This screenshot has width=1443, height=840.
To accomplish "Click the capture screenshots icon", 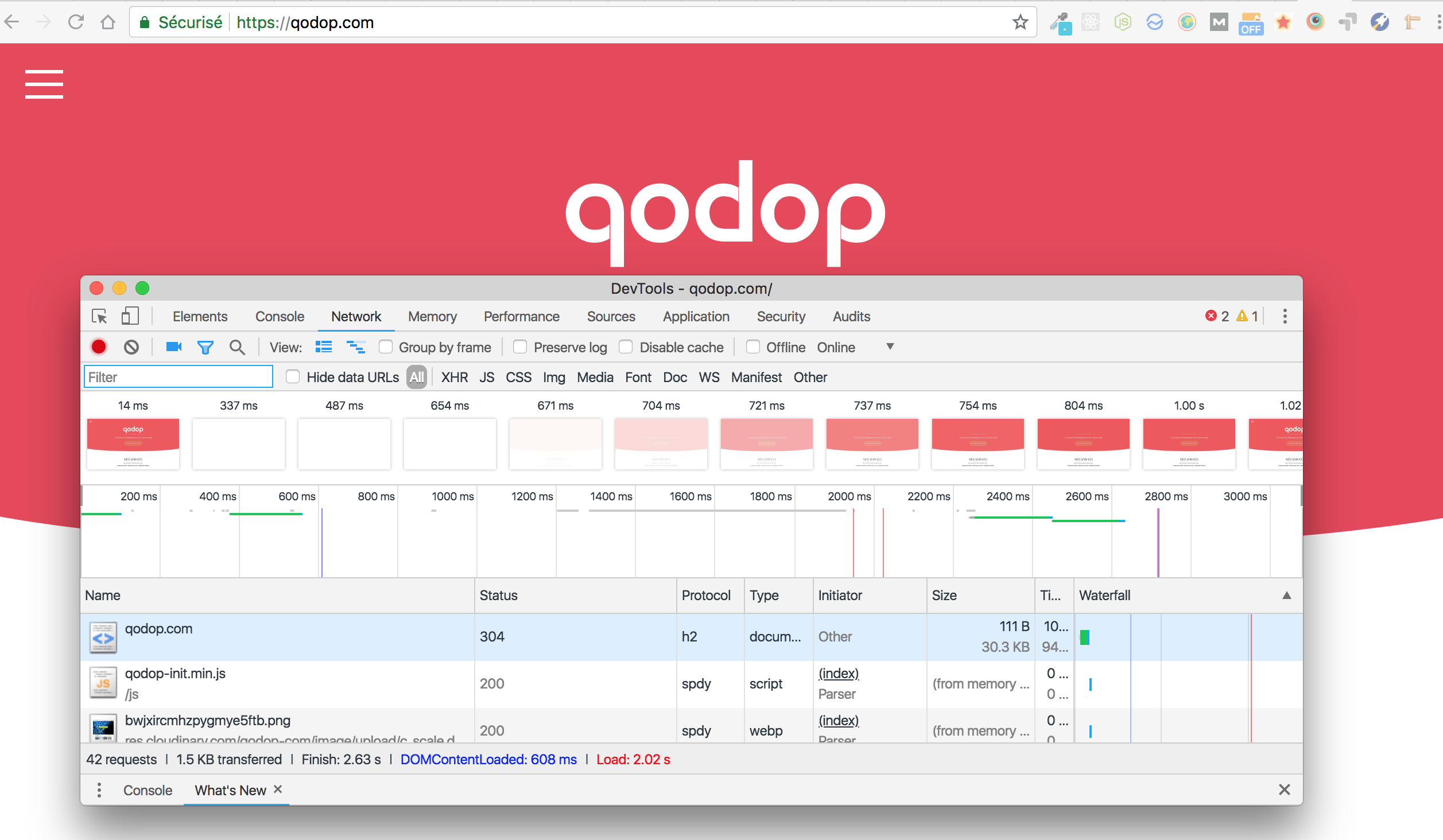I will (172, 348).
